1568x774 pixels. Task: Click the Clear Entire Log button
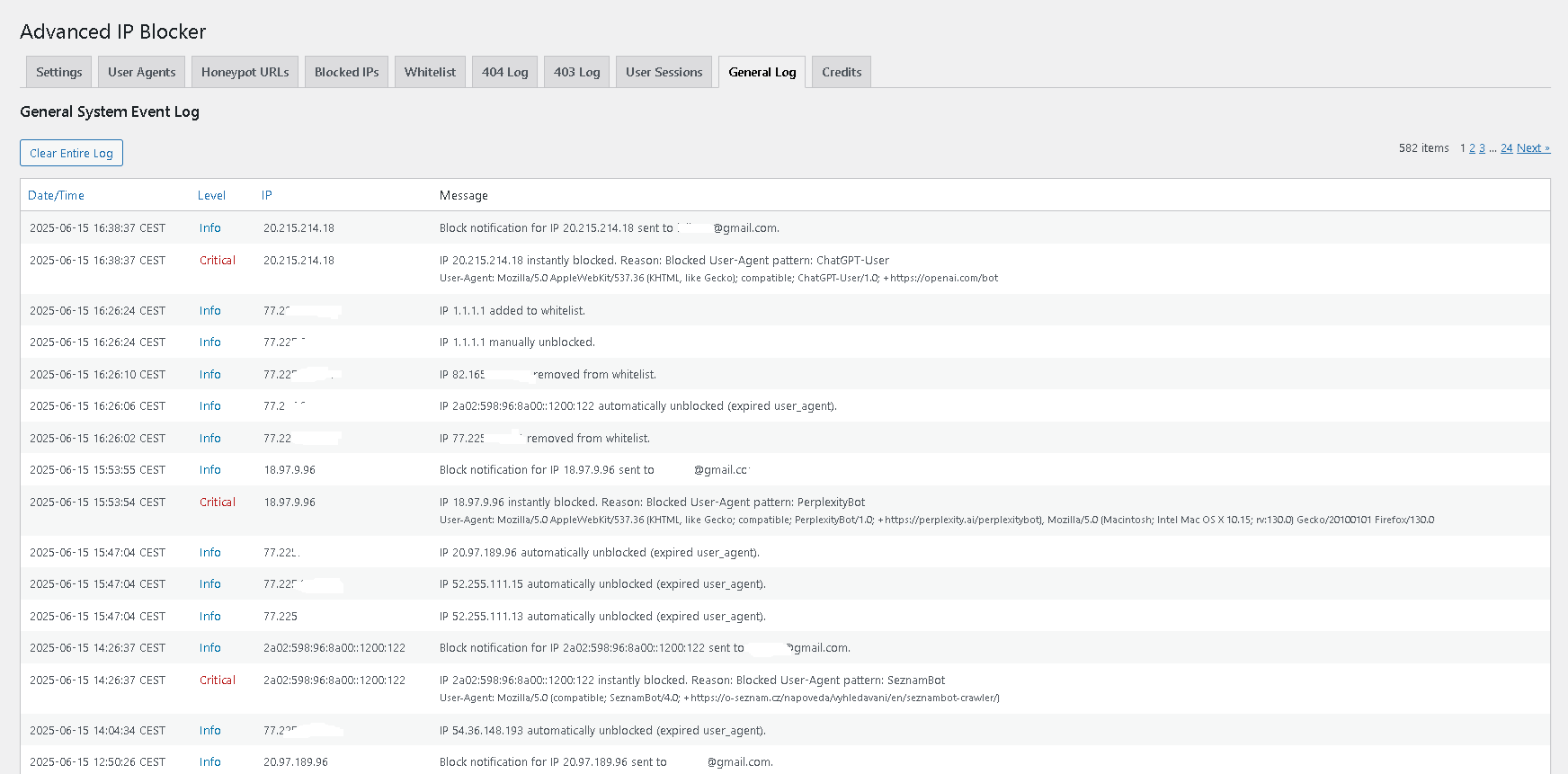point(71,153)
